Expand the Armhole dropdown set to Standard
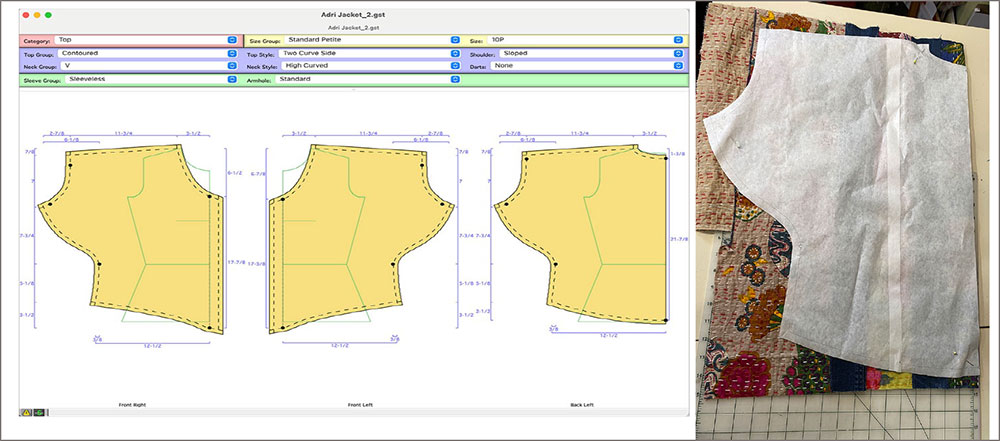The width and height of the screenshot is (1000, 441). coord(369,79)
